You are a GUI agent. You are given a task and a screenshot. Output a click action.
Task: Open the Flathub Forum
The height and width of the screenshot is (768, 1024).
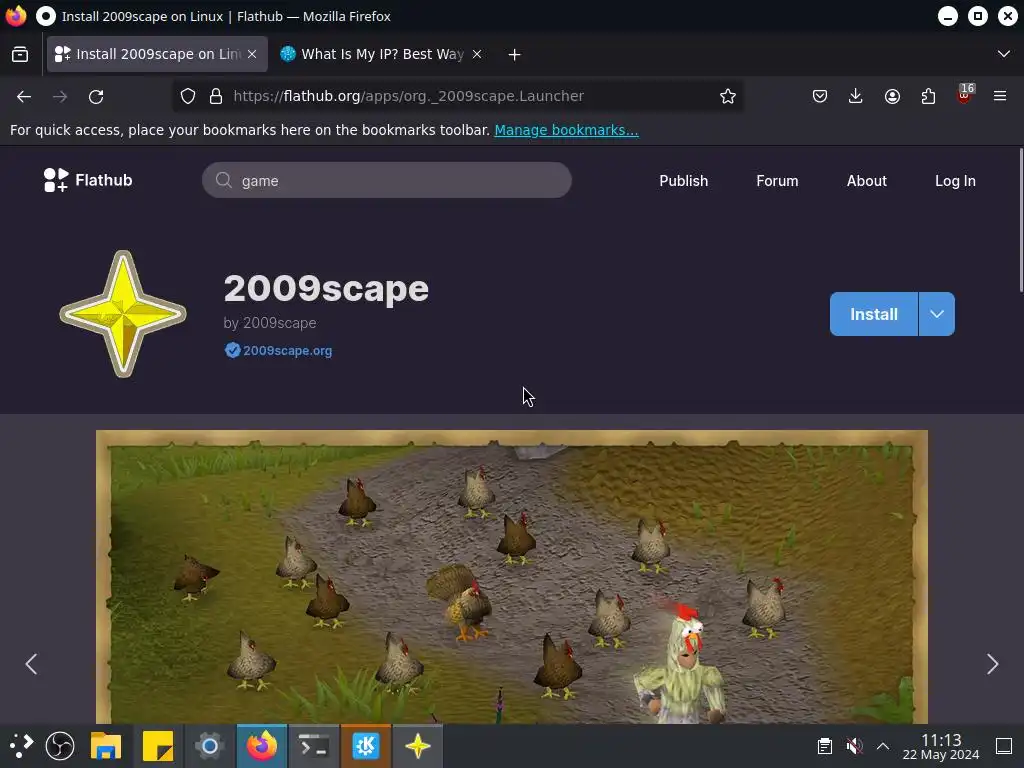(777, 181)
